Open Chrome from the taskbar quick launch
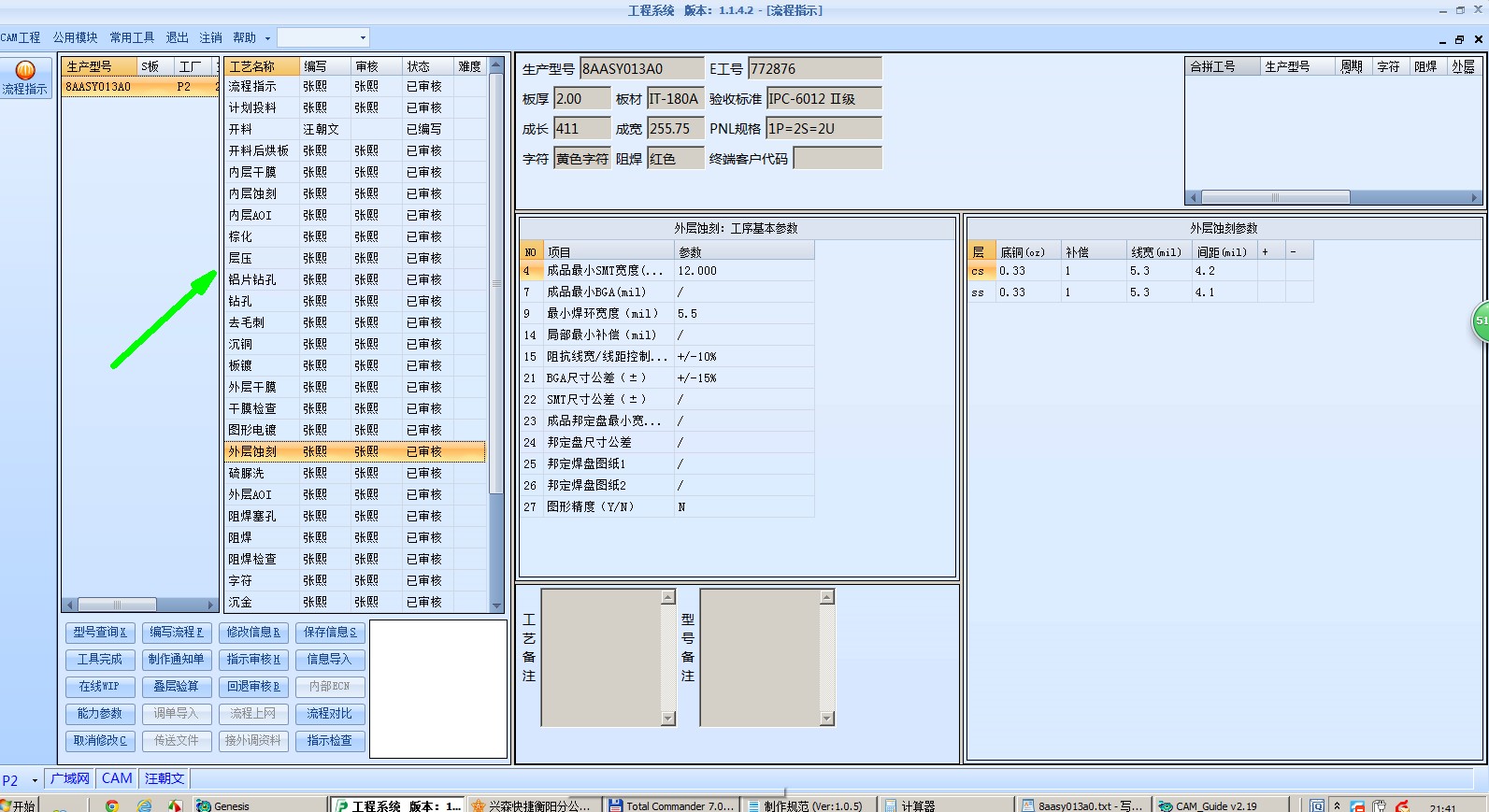 pyautogui.click(x=112, y=805)
